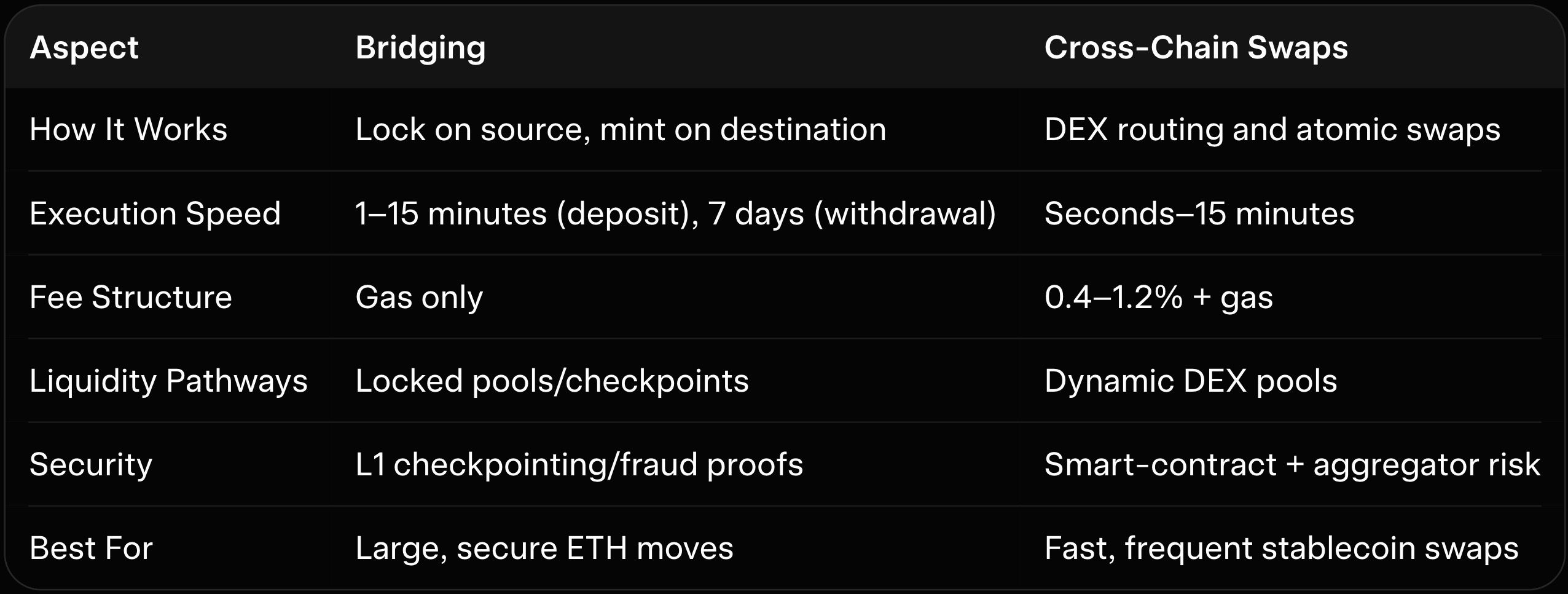Image resolution: width=1568 pixels, height=594 pixels.
Task: Select the '1–15 minutes (deposit), 7 days (withdrawal)' cell
Action: click(x=675, y=213)
